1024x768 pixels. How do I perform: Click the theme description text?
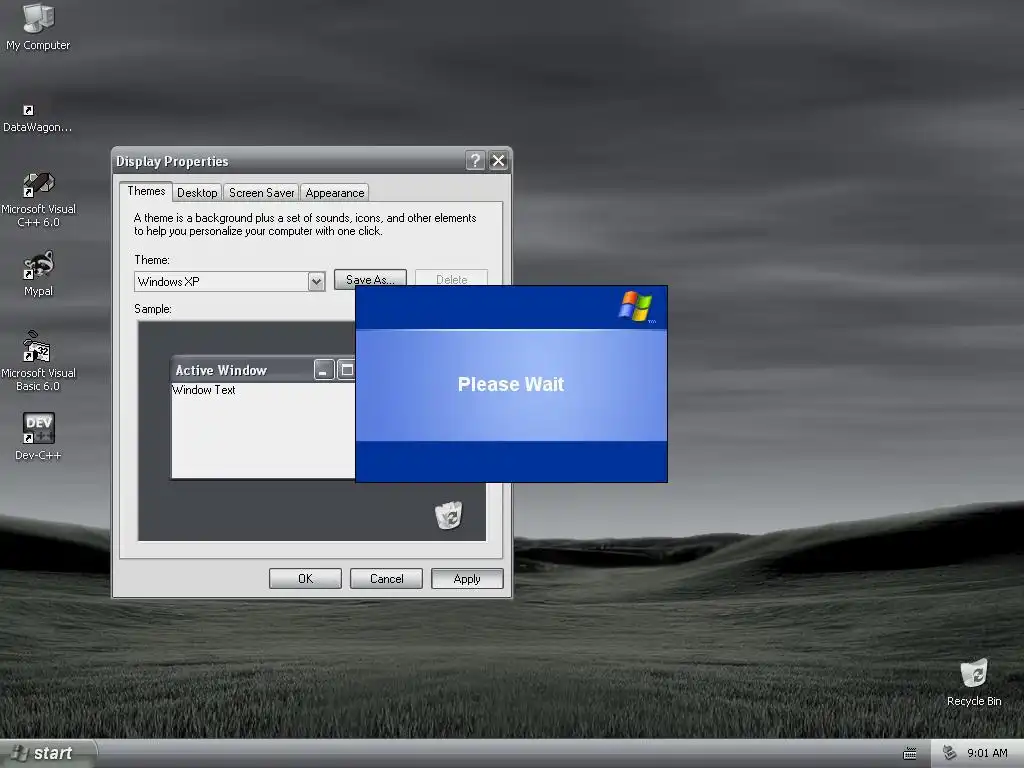coord(305,224)
